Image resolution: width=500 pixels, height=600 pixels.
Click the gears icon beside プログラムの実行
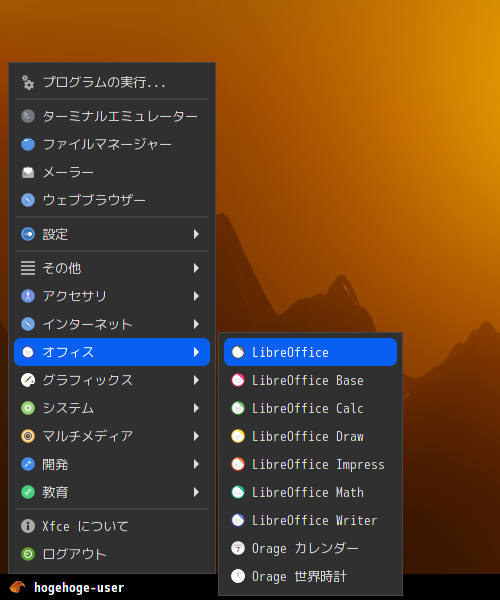tap(28, 82)
